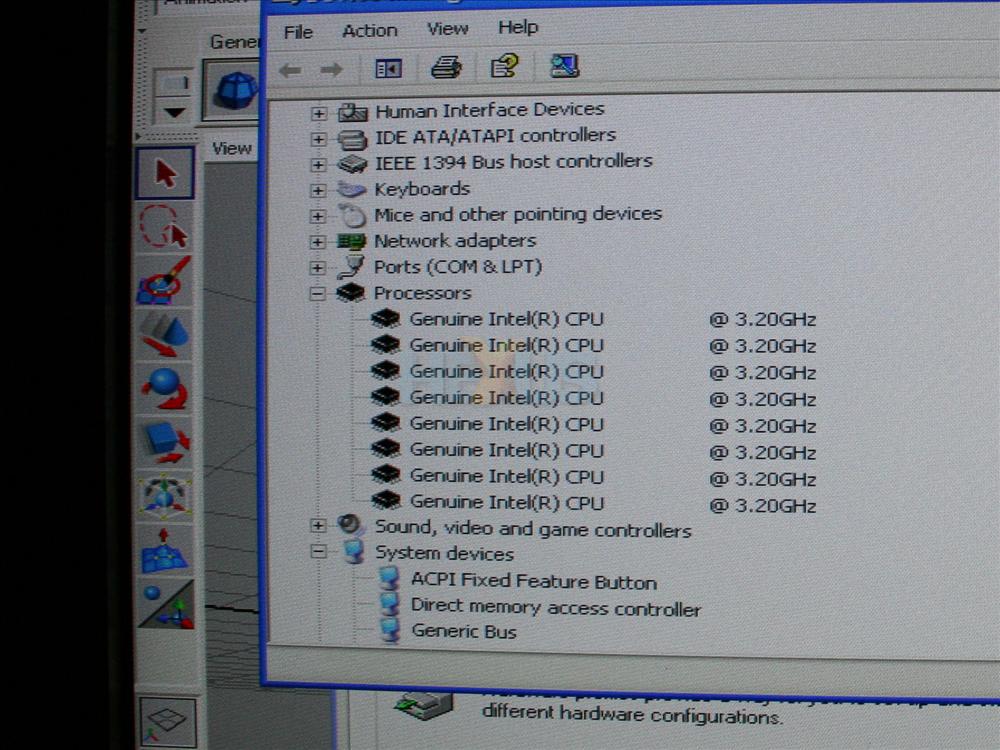The width and height of the screenshot is (1000, 750).
Task: Click the Print toolbar icon
Action: pos(446,66)
